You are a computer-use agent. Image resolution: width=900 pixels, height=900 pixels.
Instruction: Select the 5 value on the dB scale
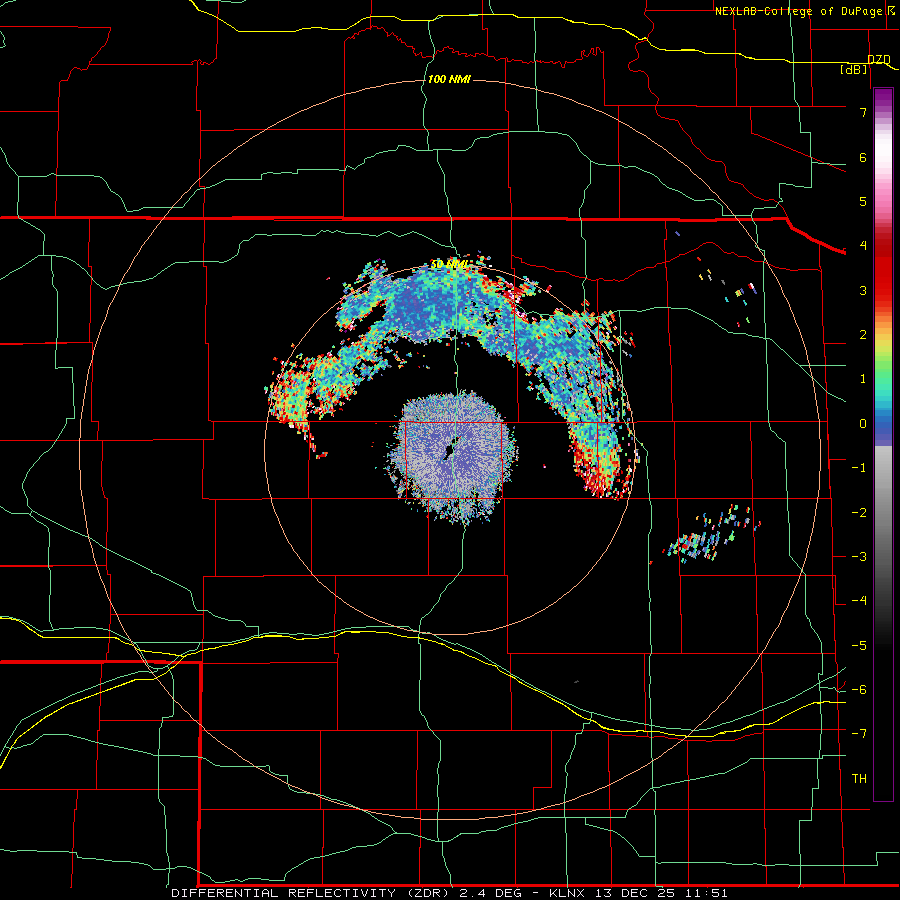[863, 201]
